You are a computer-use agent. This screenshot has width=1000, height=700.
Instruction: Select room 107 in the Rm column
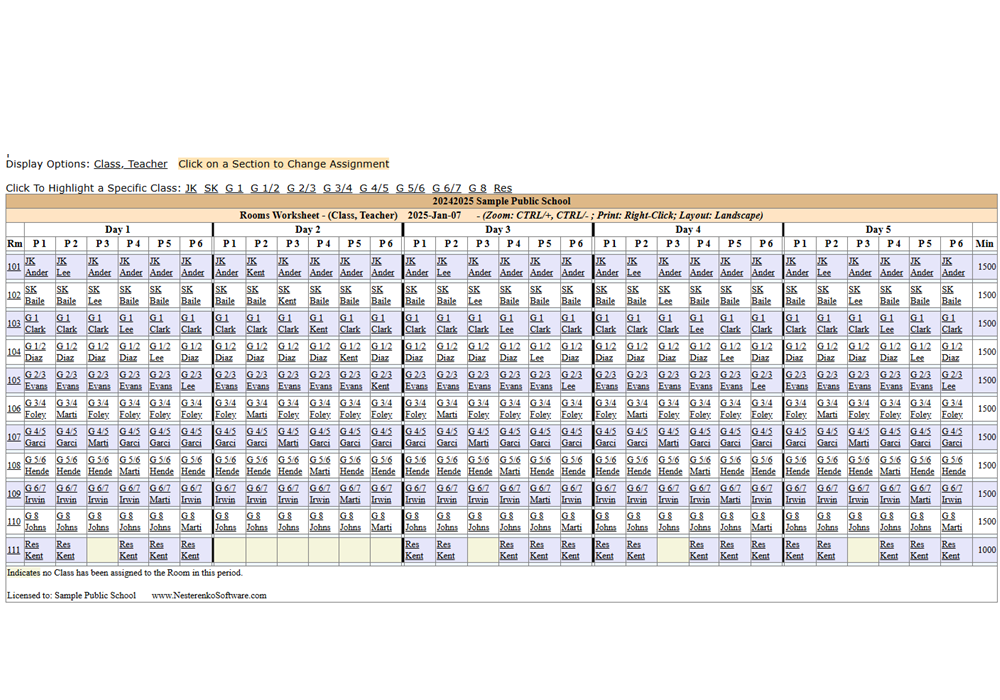(14, 437)
